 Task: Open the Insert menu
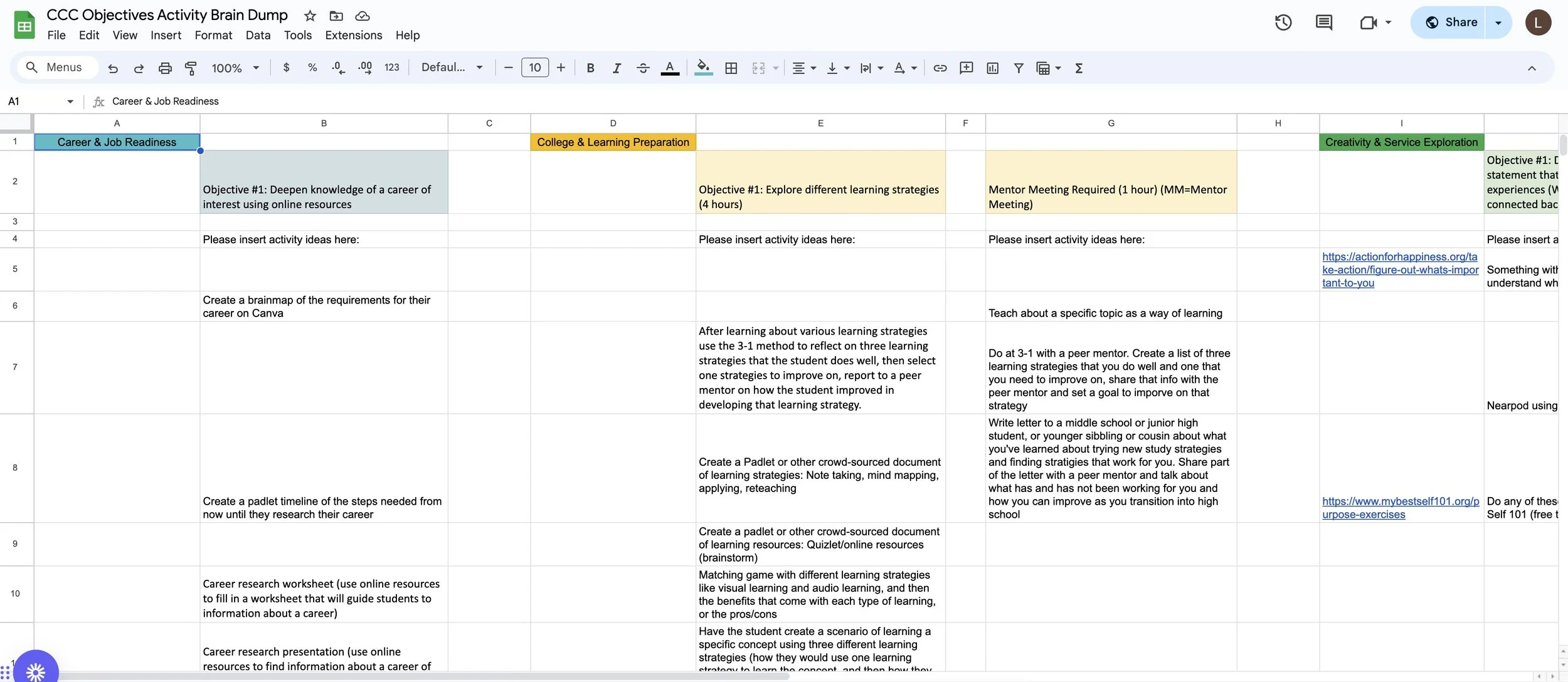click(x=166, y=35)
